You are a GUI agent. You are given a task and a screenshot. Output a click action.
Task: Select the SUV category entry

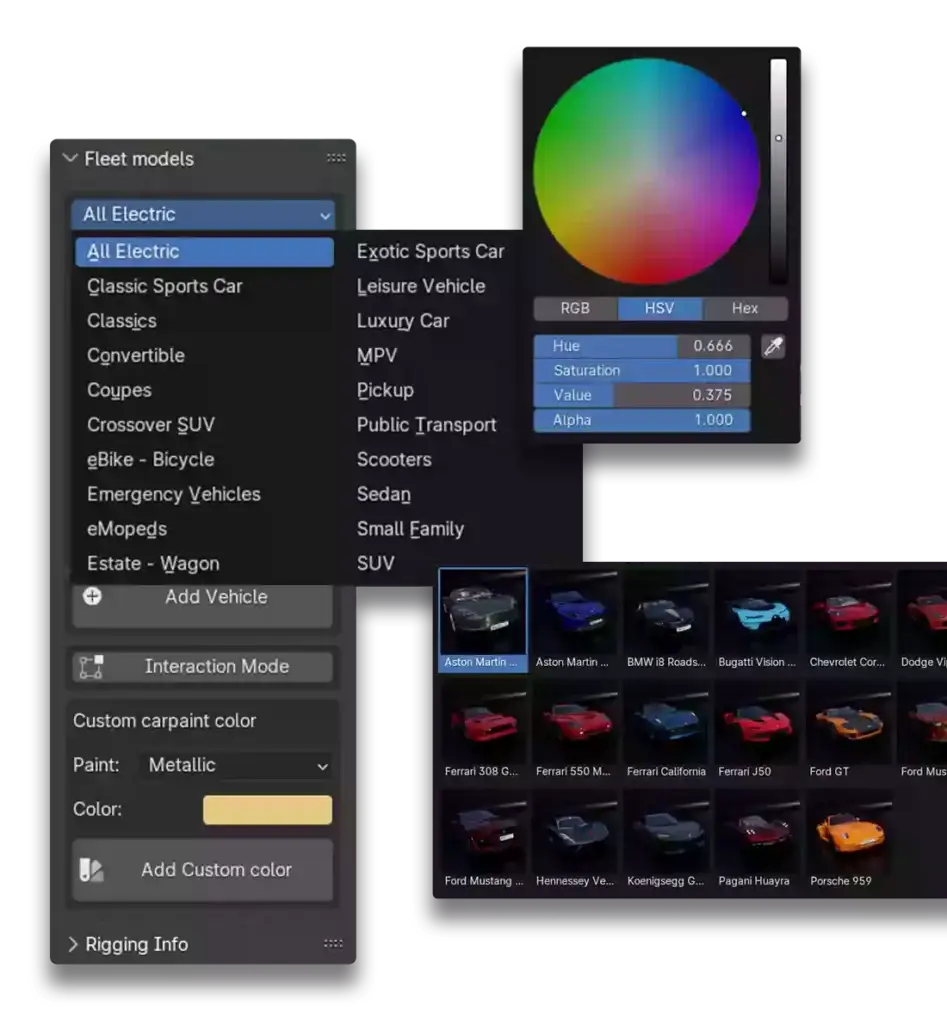[x=376, y=563]
